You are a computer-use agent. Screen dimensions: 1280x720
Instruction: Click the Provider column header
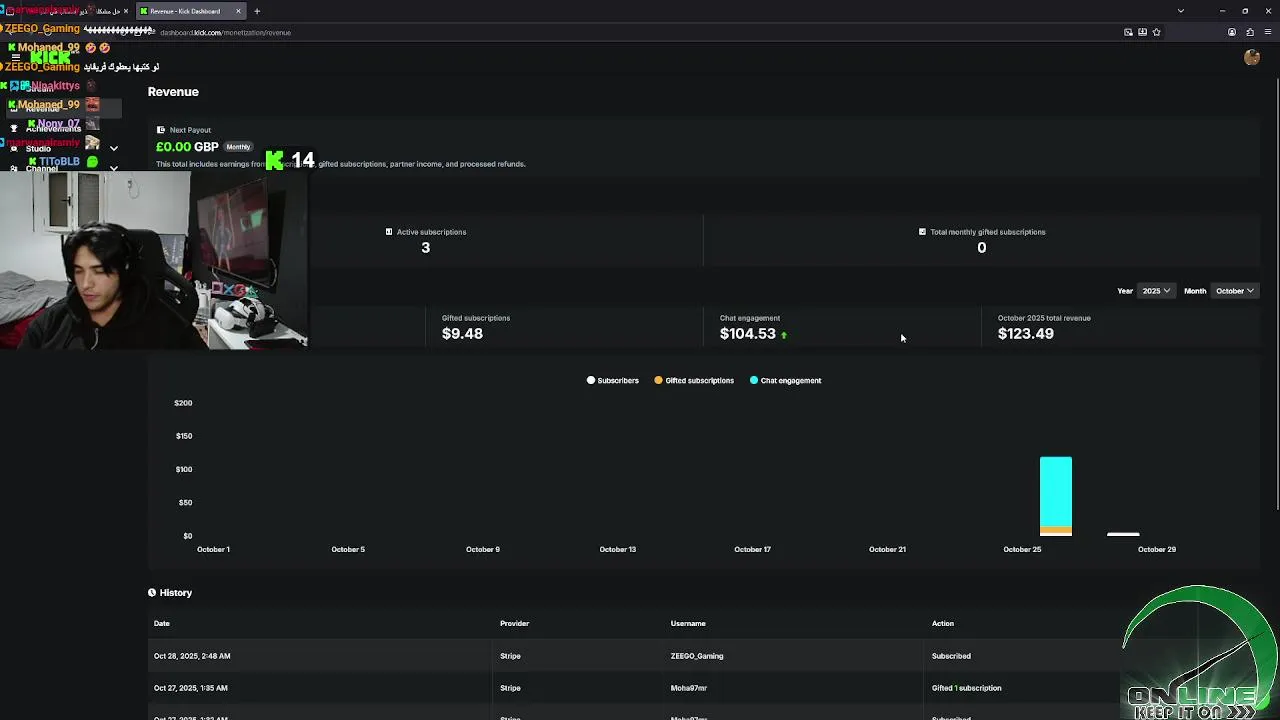click(514, 623)
